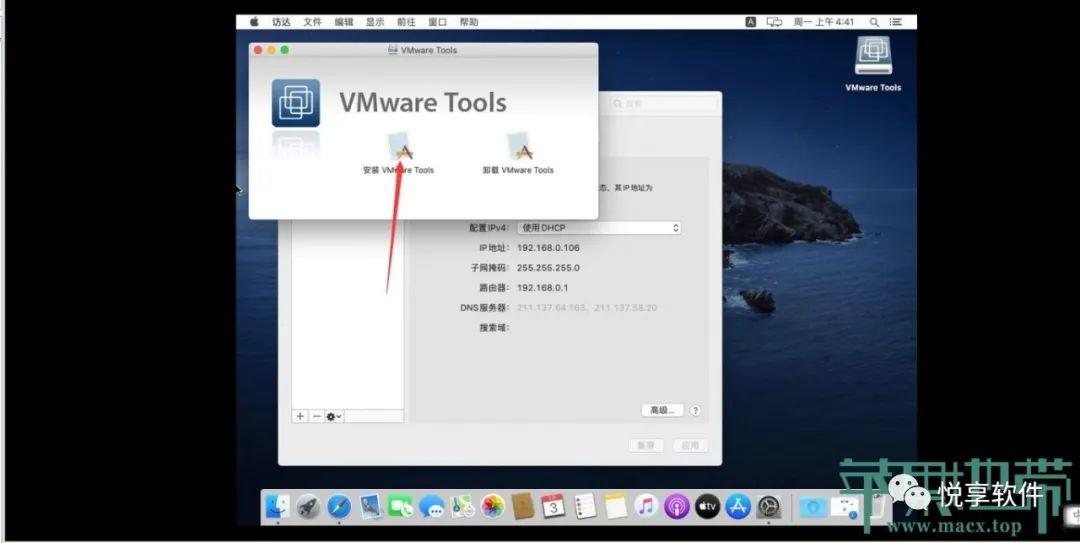Screen dimensions: 1080x543
Task: Open the 前往 menu
Action: 406,22
